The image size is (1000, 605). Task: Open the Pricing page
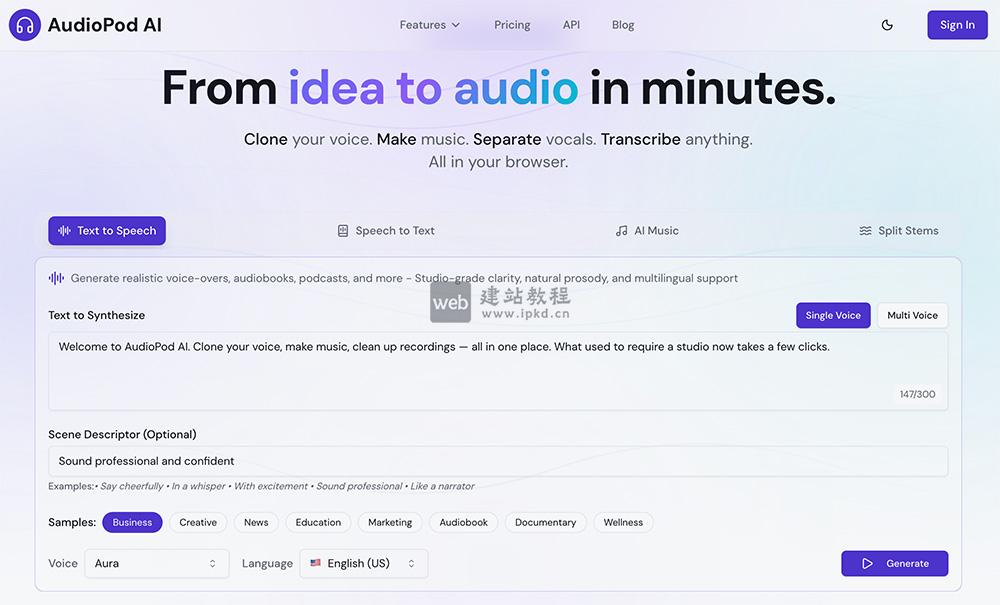512,24
